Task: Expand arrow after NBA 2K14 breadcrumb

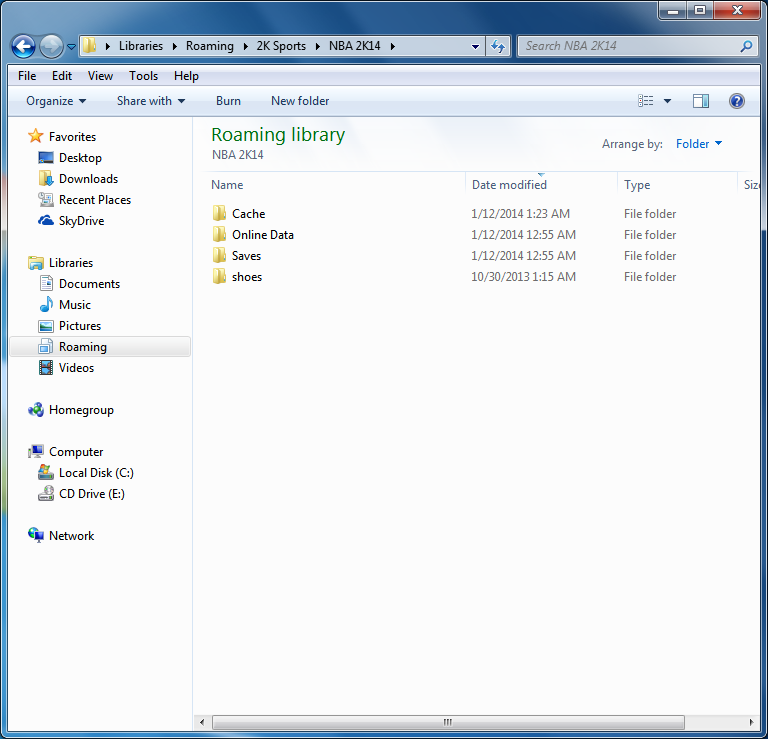Action: [x=393, y=47]
